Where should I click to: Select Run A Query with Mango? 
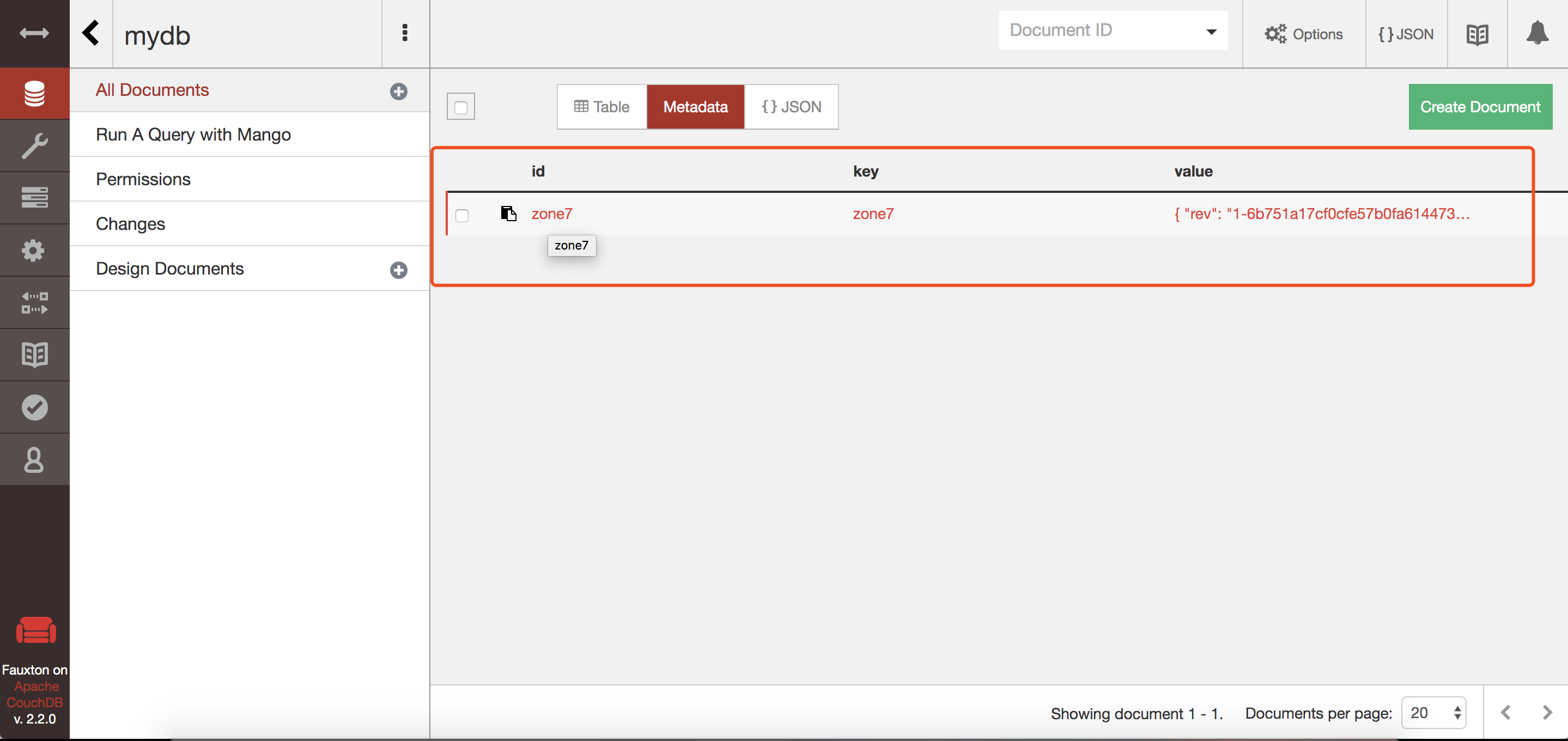(x=193, y=135)
